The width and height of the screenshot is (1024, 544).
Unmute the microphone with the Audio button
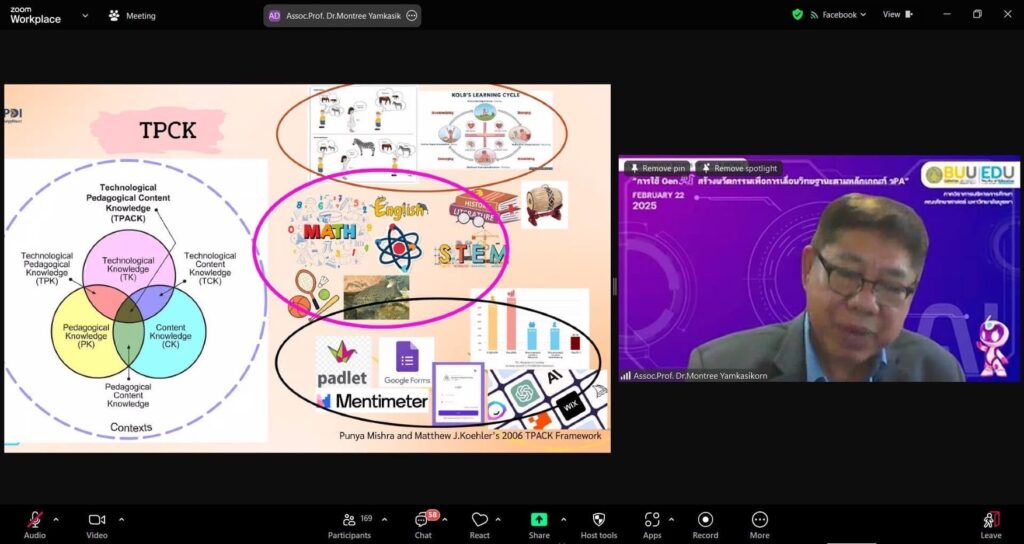coord(34,520)
